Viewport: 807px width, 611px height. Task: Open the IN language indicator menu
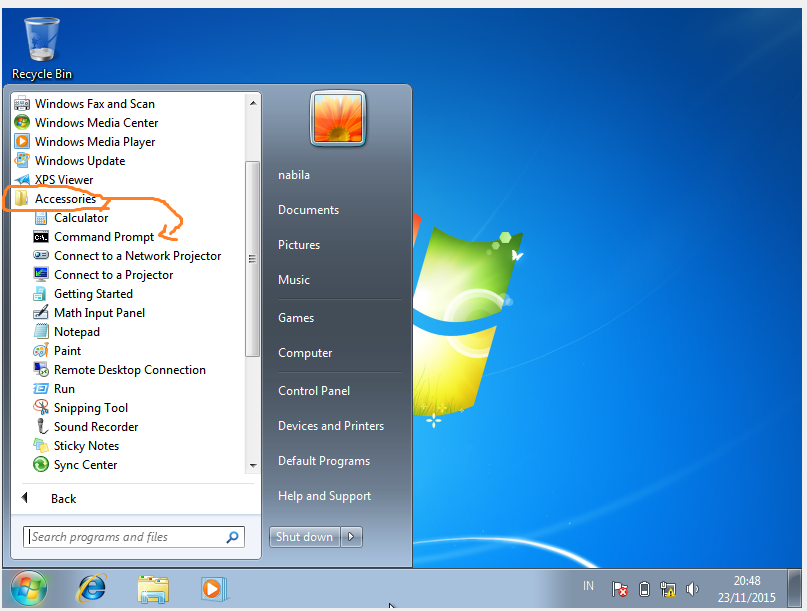point(588,587)
